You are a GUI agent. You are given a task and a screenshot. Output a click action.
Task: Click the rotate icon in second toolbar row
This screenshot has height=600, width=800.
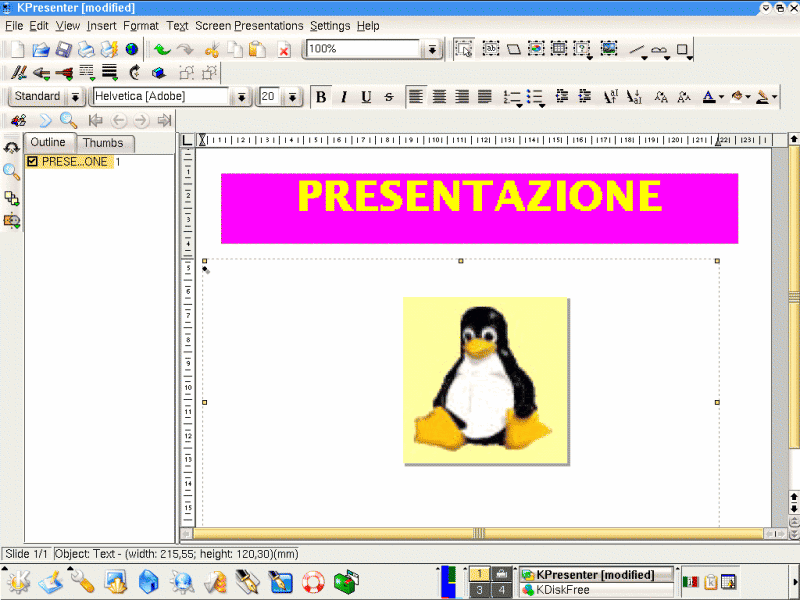click(x=135, y=72)
